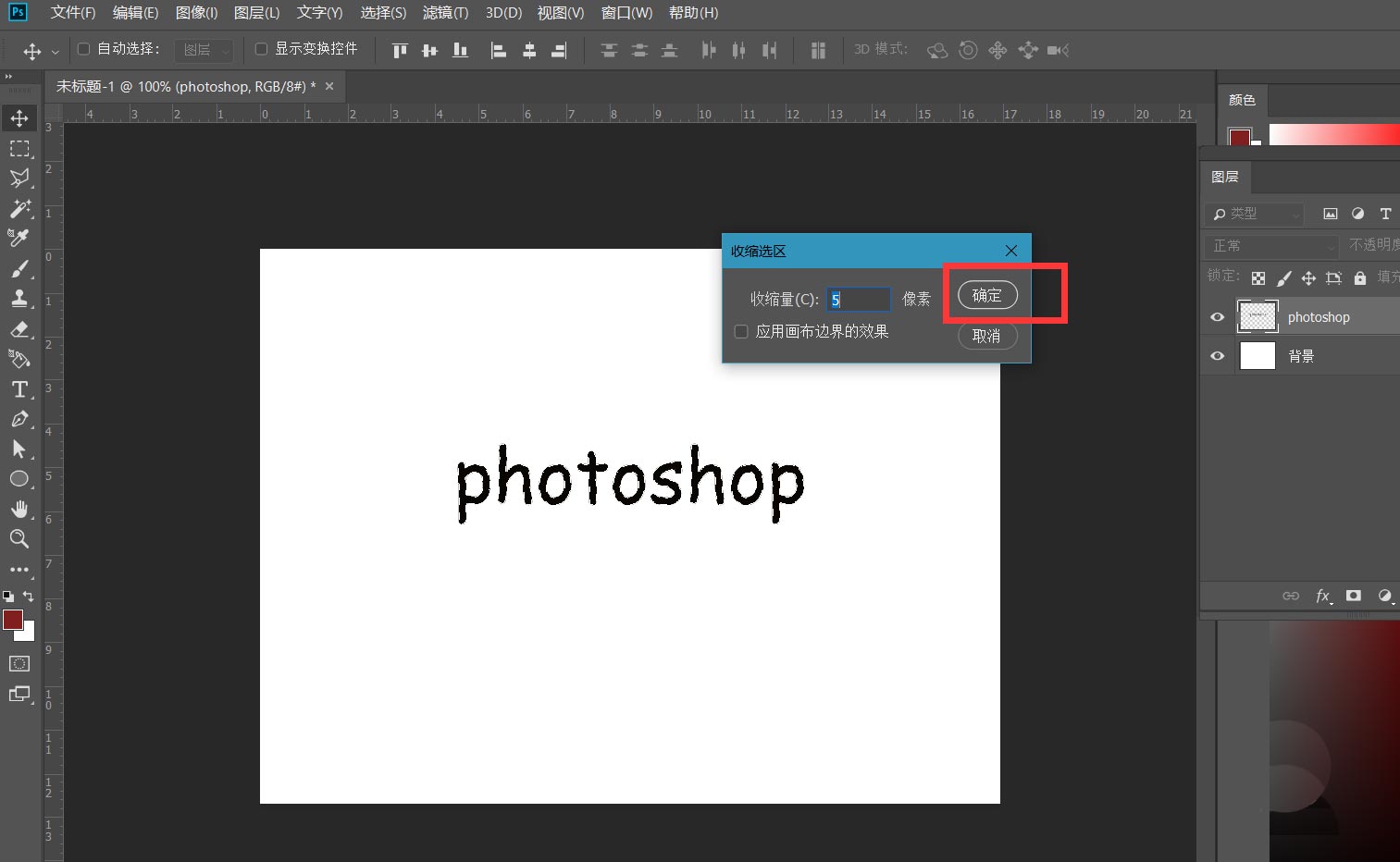The width and height of the screenshot is (1400, 862).
Task: Select the Magic Wand tool
Action: point(19,208)
